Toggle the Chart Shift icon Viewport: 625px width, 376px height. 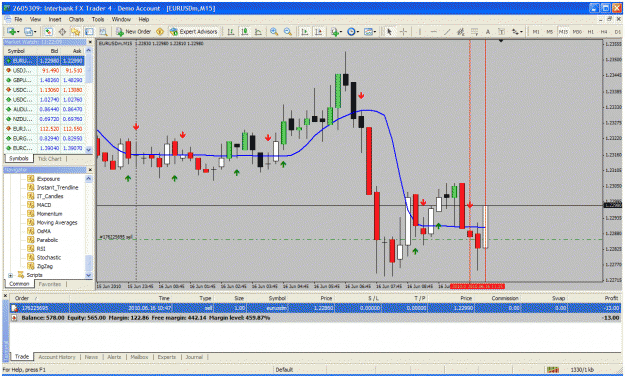pyautogui.click(x=318, y=31)
